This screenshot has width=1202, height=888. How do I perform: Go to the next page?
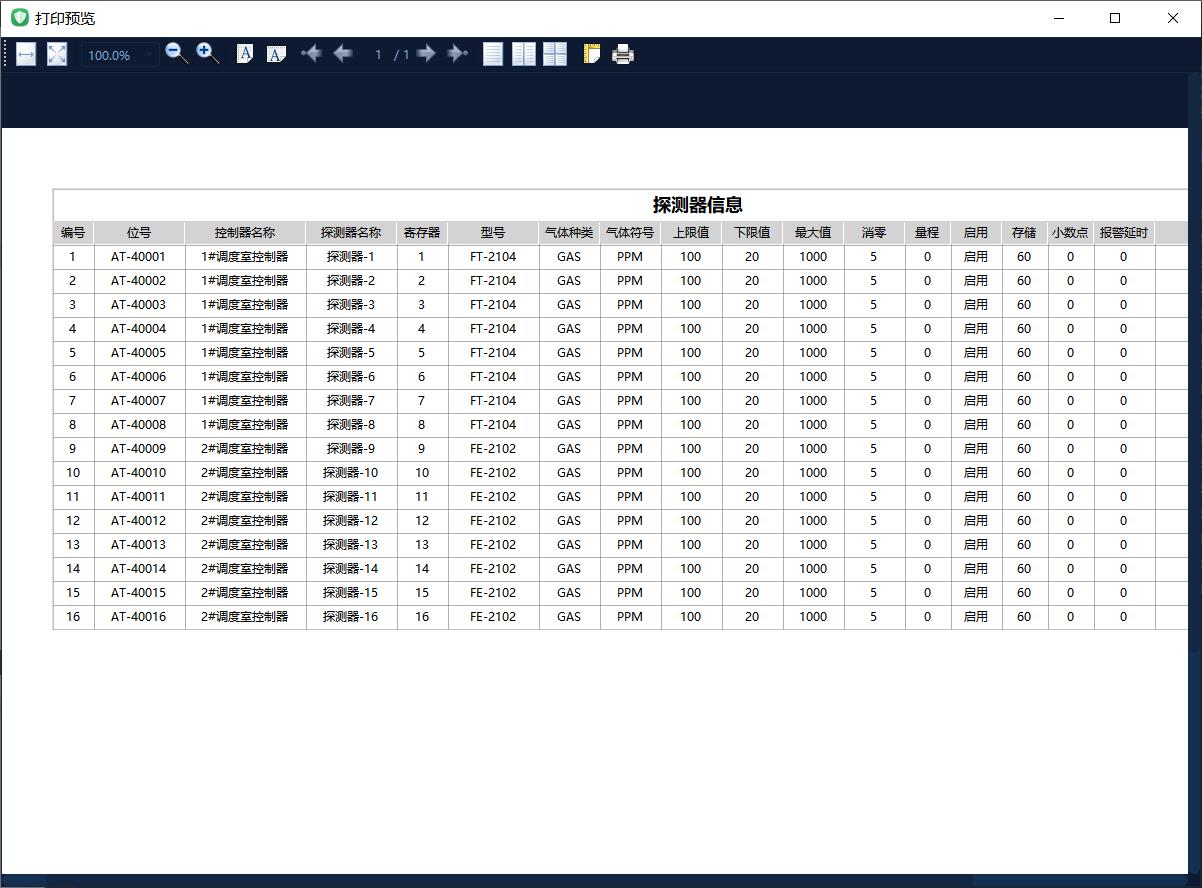pyautogui.click(x=426, y=54)
